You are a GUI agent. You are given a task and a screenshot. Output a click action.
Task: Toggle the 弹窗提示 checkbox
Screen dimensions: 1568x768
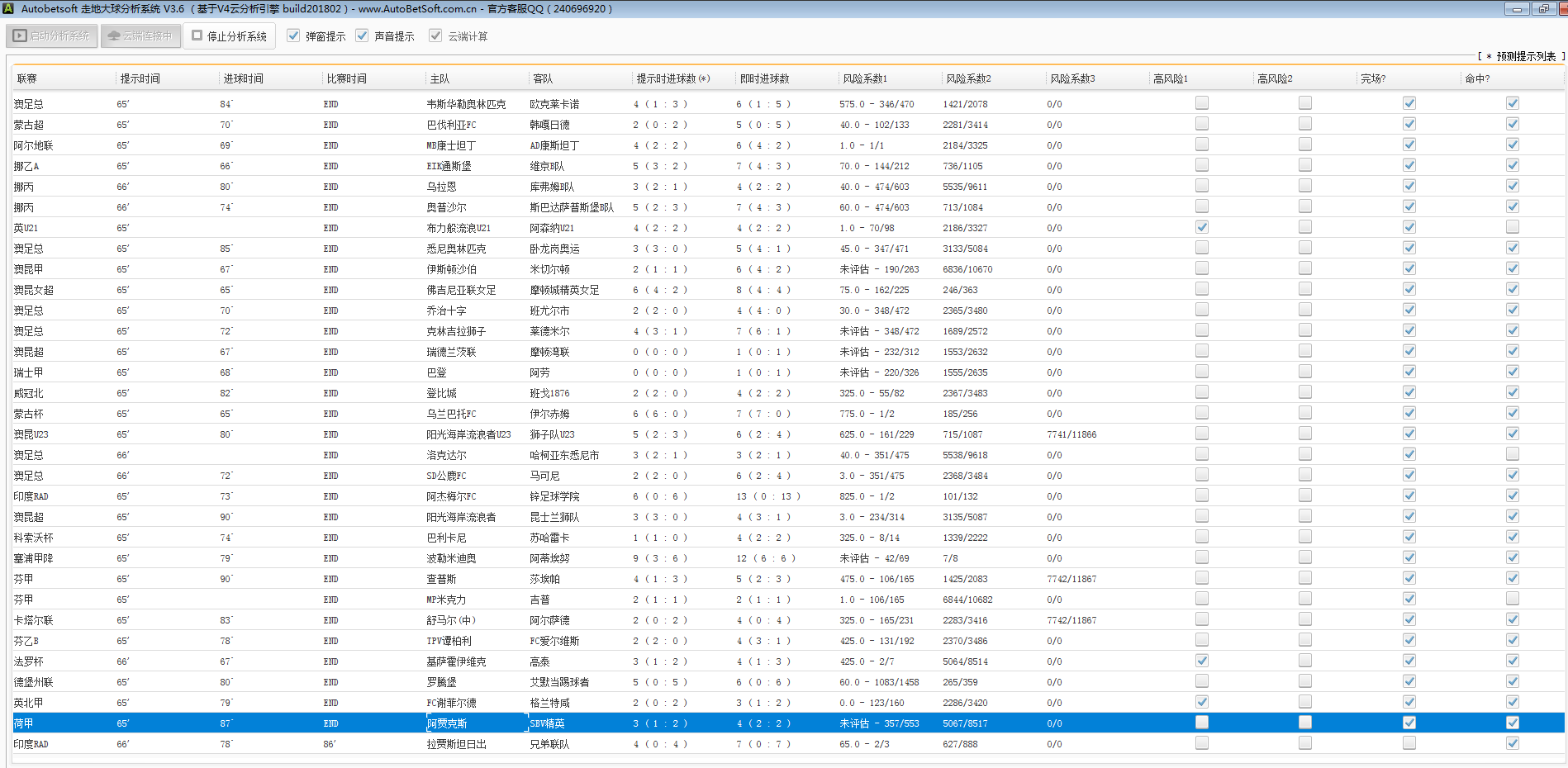(293, 36)
